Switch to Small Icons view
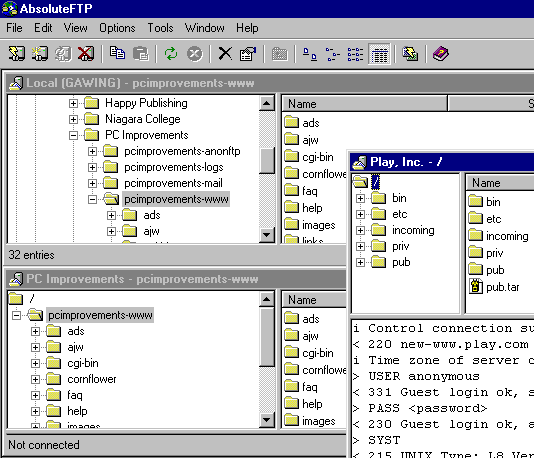The image size is (534, 458). [x=332, y=54]
